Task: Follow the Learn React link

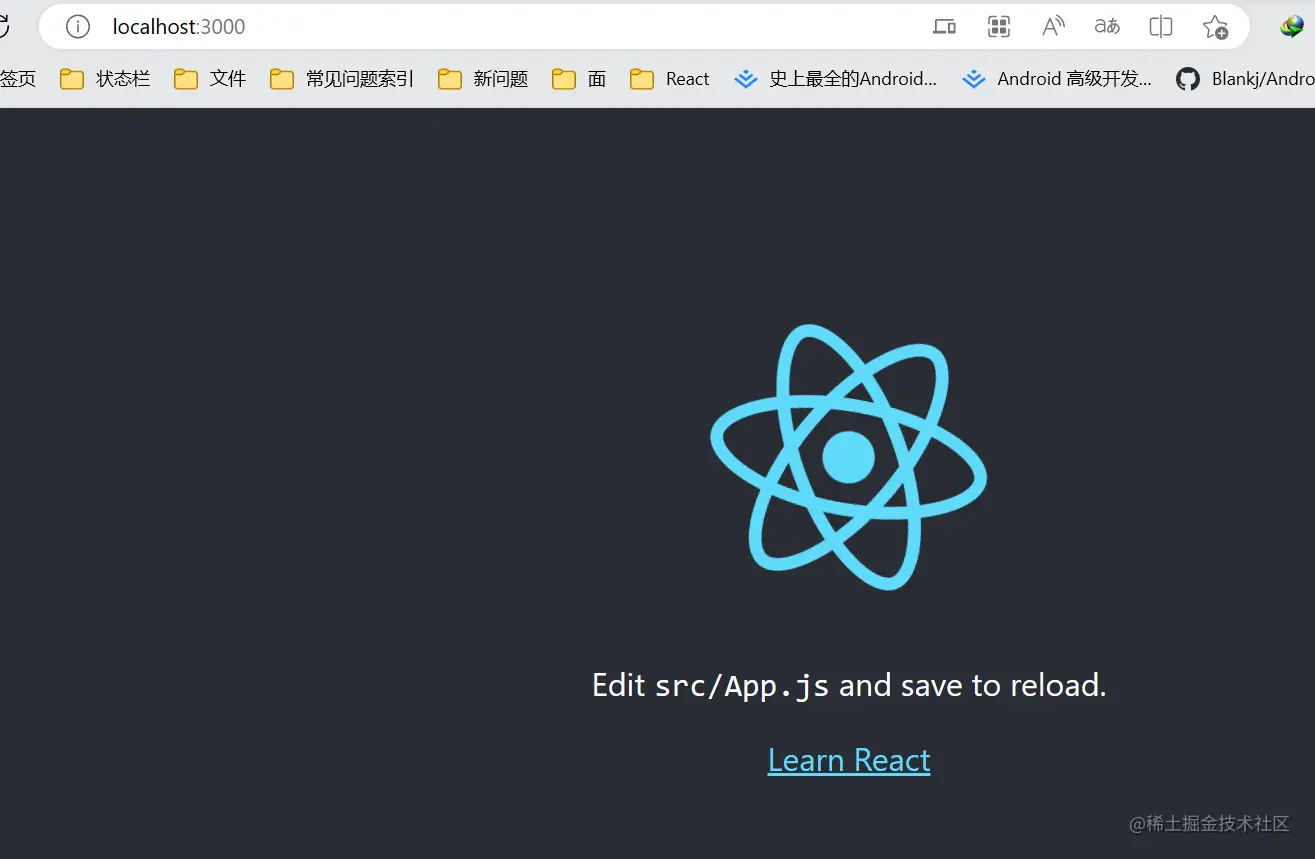Action: [849, 761]
